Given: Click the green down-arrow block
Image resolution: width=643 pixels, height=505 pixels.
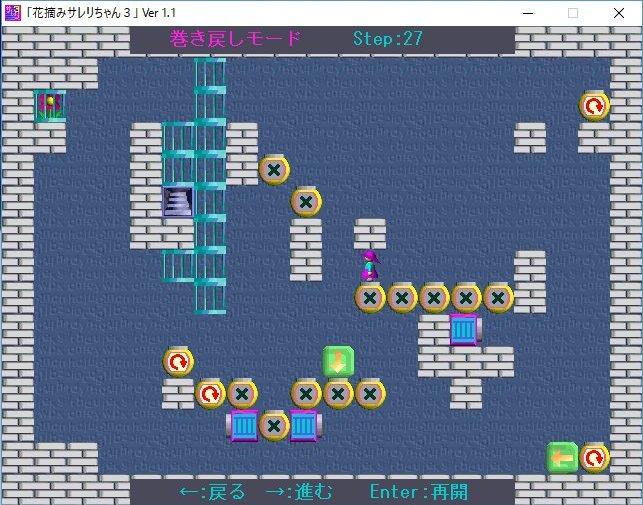Looking at the screenshot, I should tap(338, 361).
